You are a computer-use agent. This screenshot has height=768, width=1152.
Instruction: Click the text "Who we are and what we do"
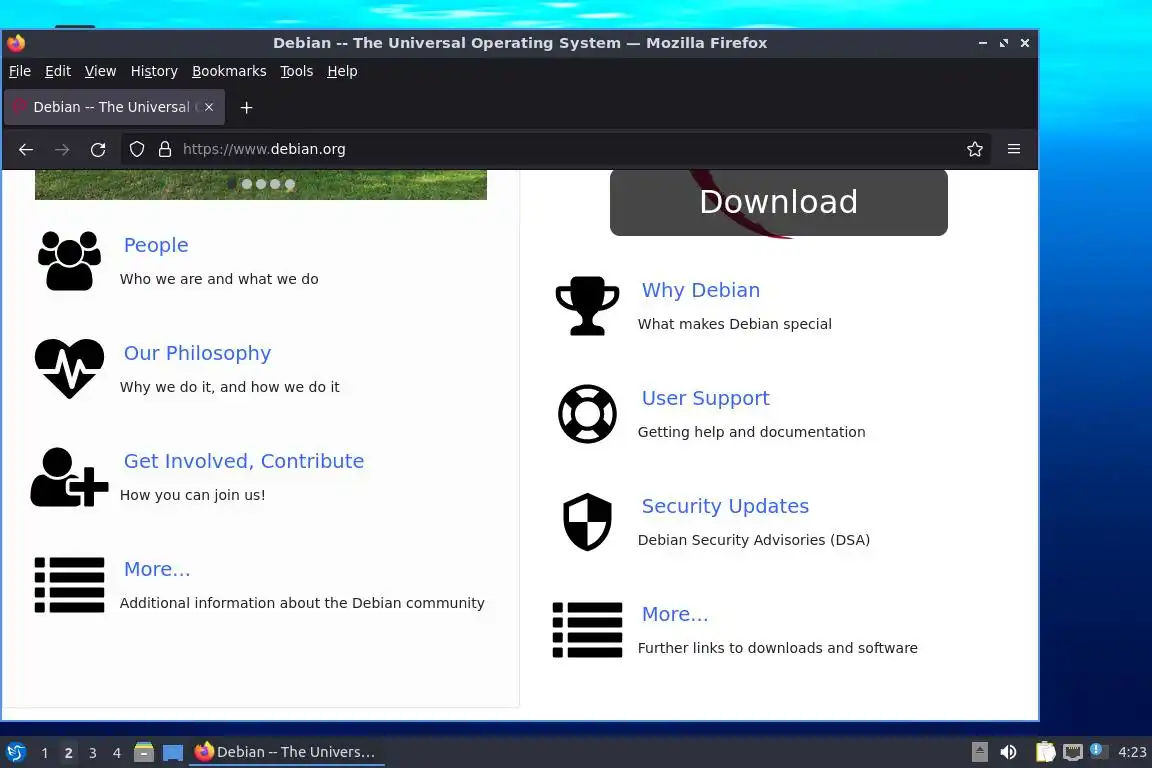pos(219,279)
